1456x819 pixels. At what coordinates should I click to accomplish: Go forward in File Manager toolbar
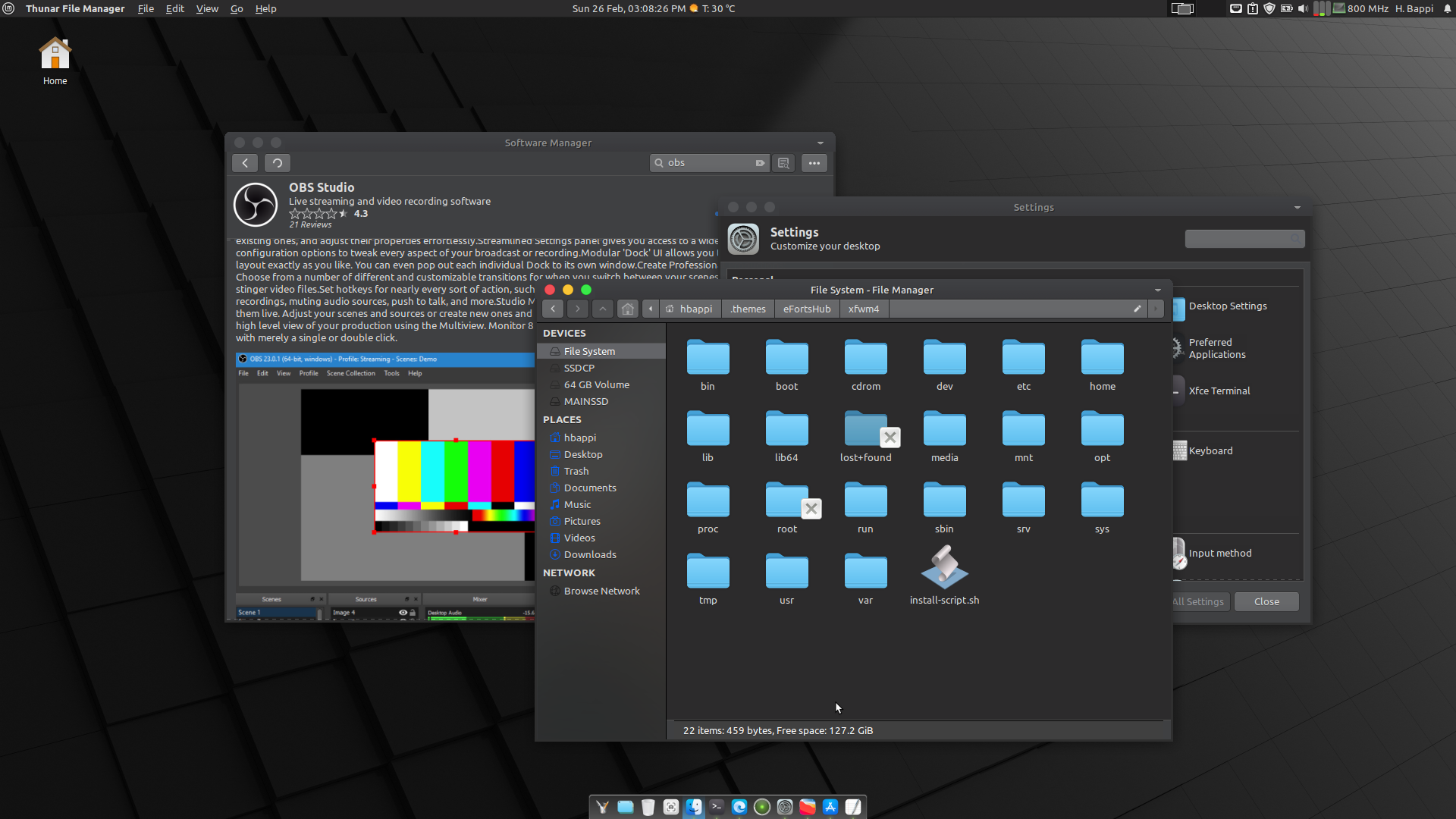pos(578,309)
